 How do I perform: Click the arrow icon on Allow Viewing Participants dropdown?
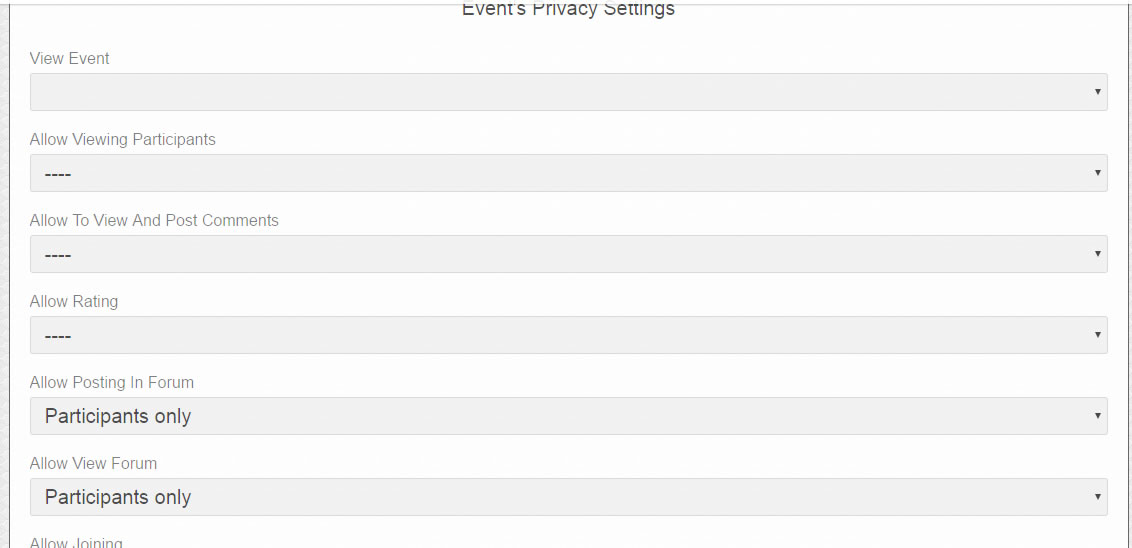coord(1098,173)
